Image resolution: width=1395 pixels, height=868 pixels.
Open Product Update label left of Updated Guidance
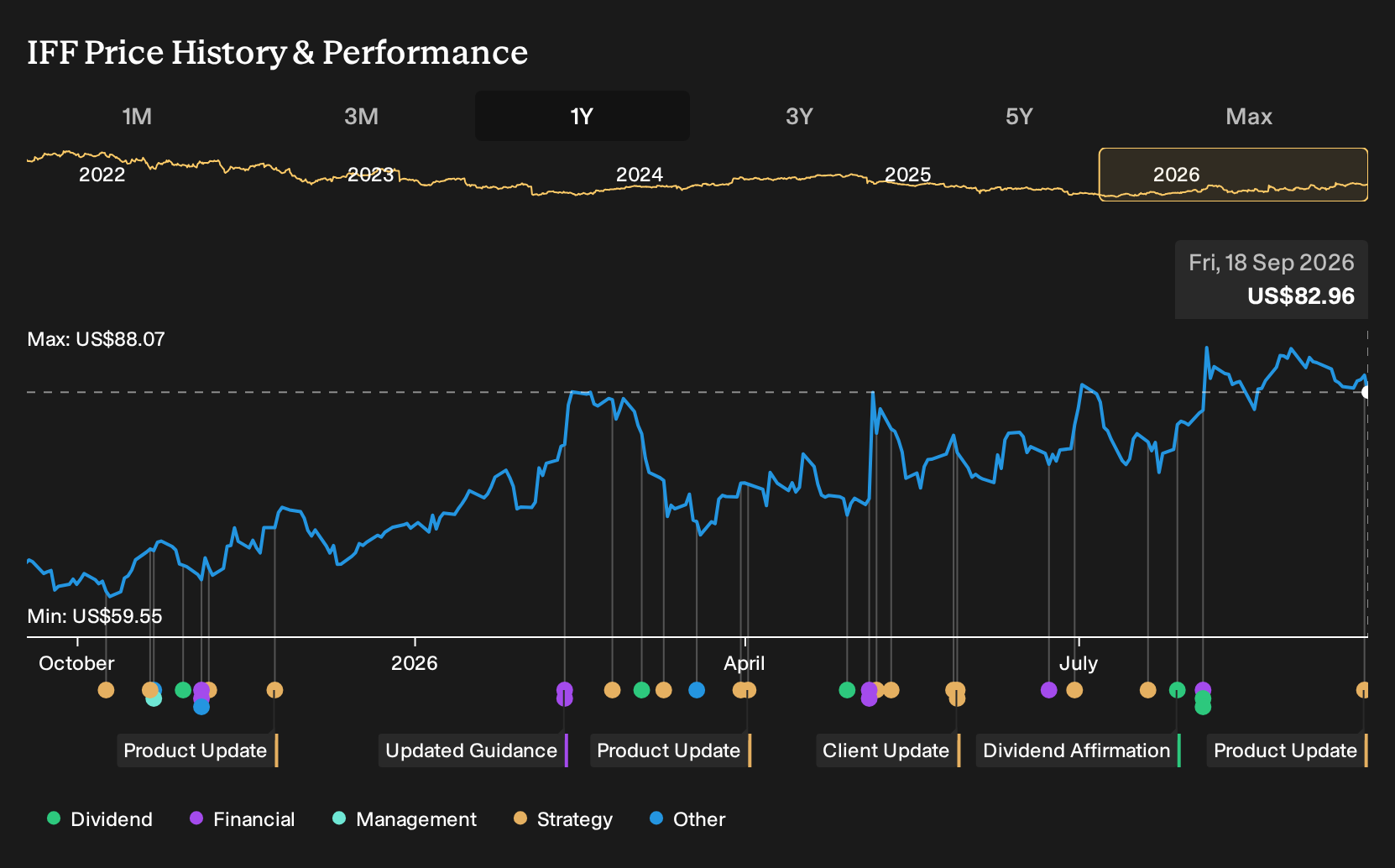click(197, 750)
